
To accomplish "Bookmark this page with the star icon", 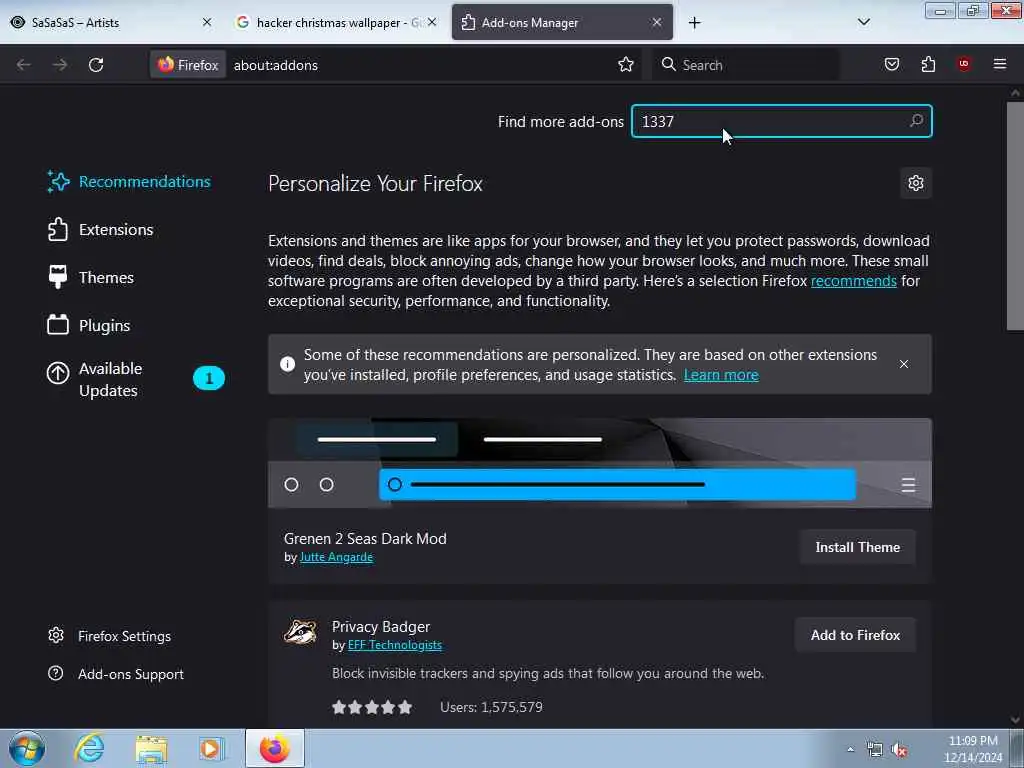I will pos(626,65).
